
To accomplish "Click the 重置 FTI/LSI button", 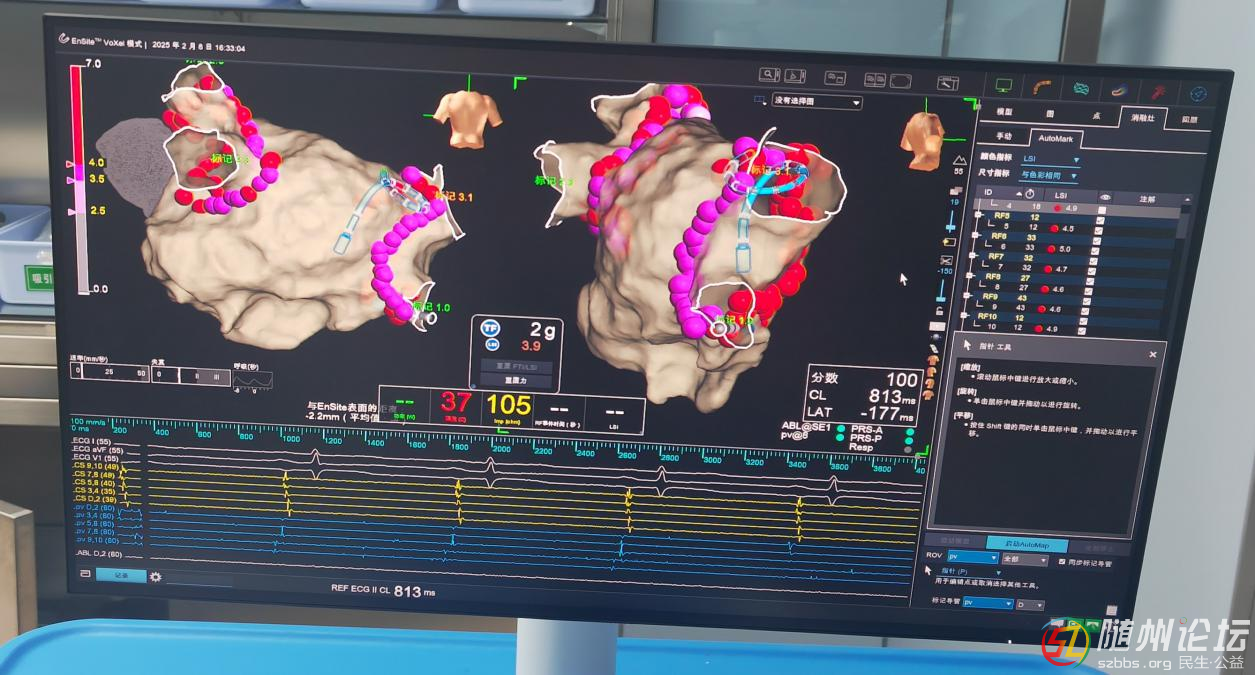I will [x=517, y=366].
